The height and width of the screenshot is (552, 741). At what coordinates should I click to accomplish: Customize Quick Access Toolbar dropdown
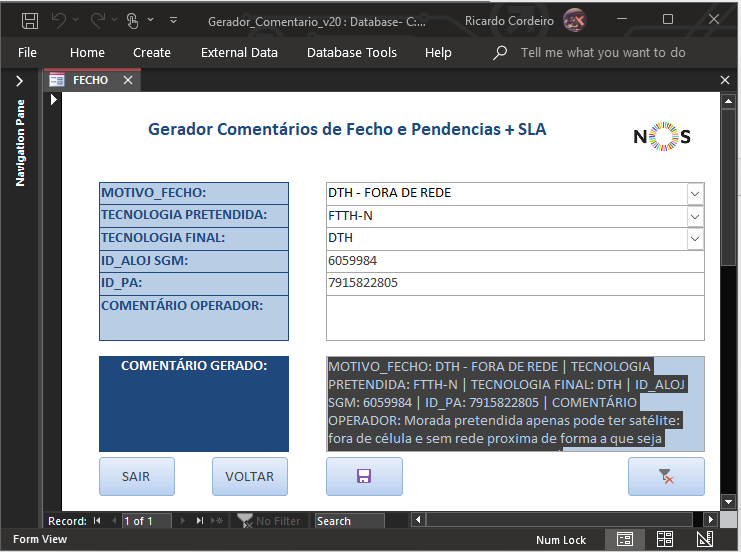pyautogui.click(x=173, y=20)
